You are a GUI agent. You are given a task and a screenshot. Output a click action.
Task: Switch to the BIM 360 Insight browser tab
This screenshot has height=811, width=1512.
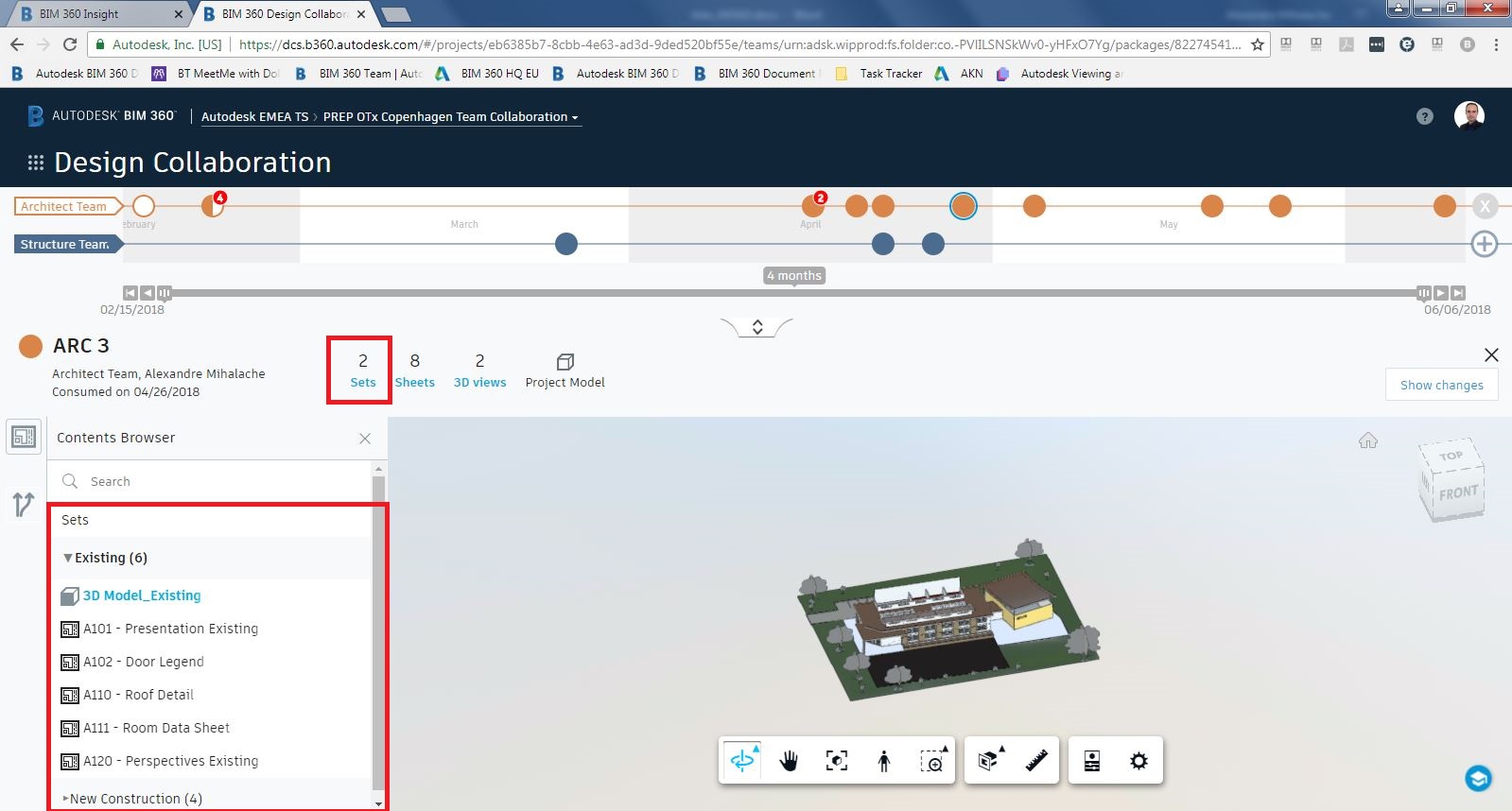[99, 14]
